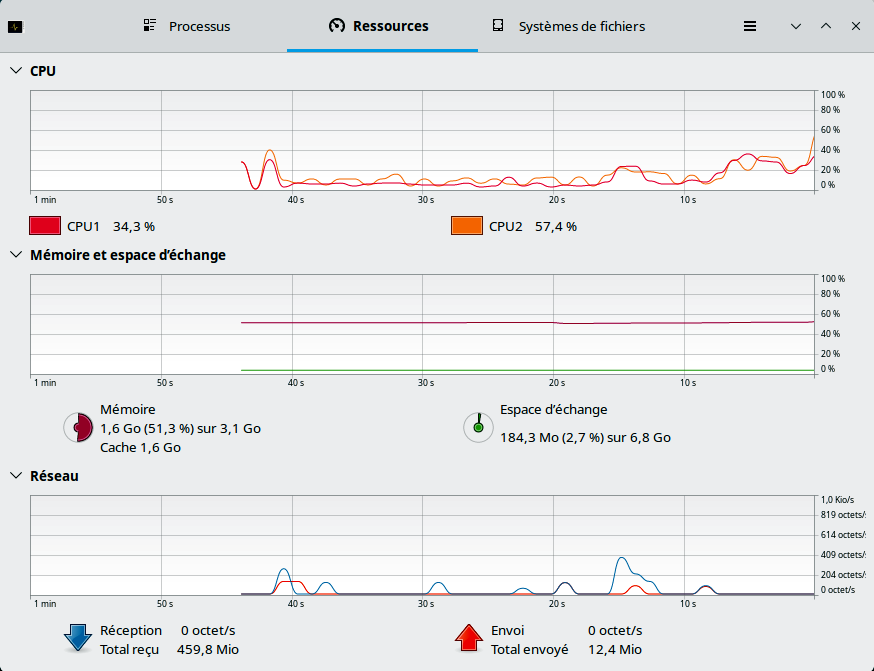Click the Total reçu 459,8 Mio value
The height and width of the screenshot is (671, 874).
tap(208, 649)
